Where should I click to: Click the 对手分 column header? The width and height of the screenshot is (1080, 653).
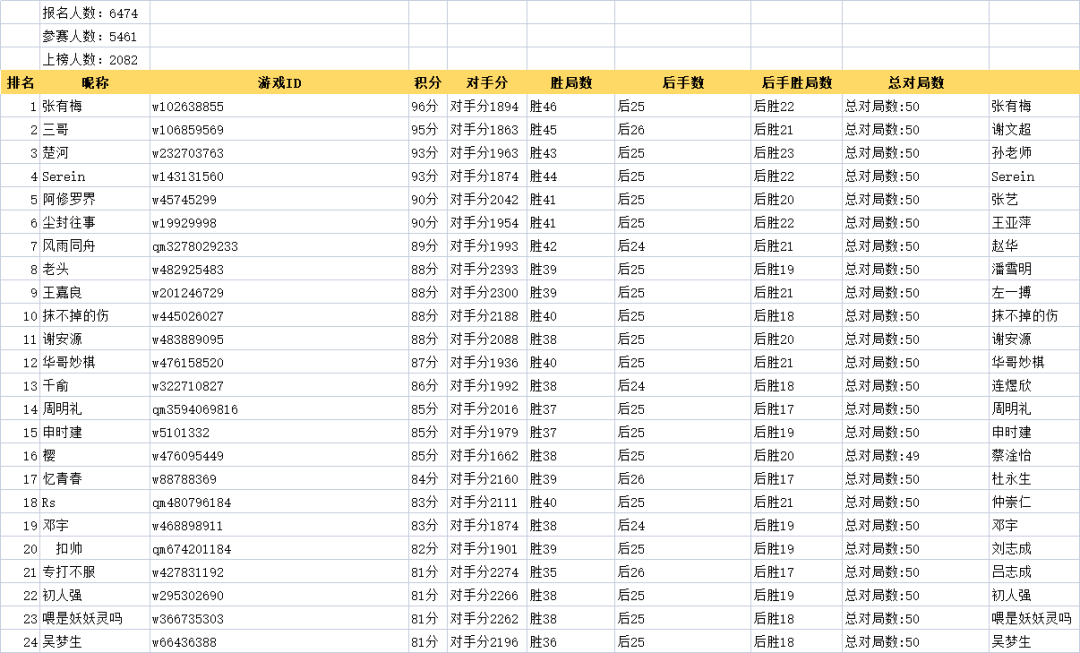coord(488,83)
